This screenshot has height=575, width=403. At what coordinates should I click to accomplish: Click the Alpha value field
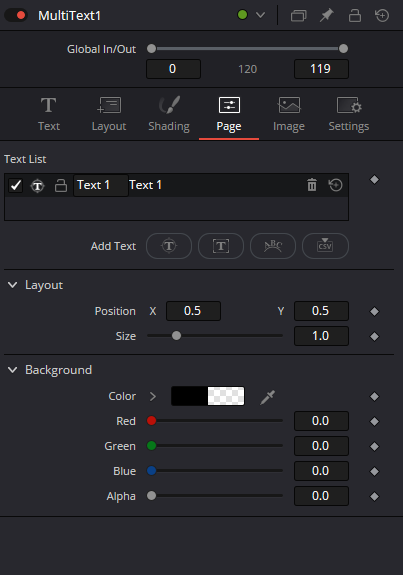pyautogui.click(x=321, y=496)
